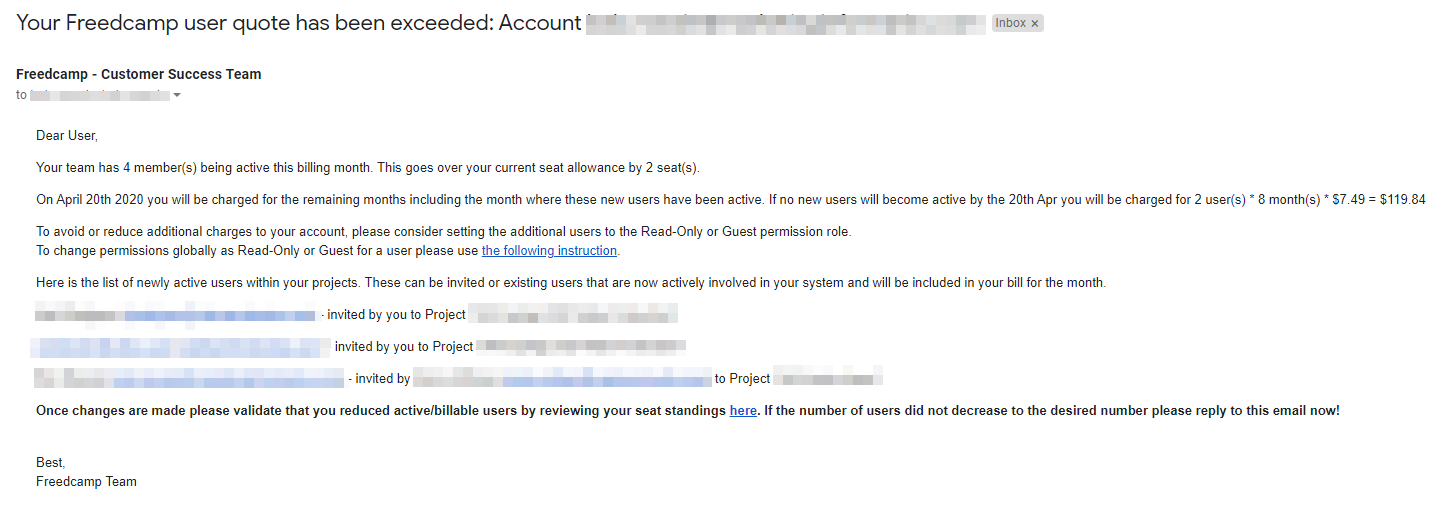Click the blurred recipient address after "to"
This screenshot has width=1434, height=507.
tap(99, 95)
